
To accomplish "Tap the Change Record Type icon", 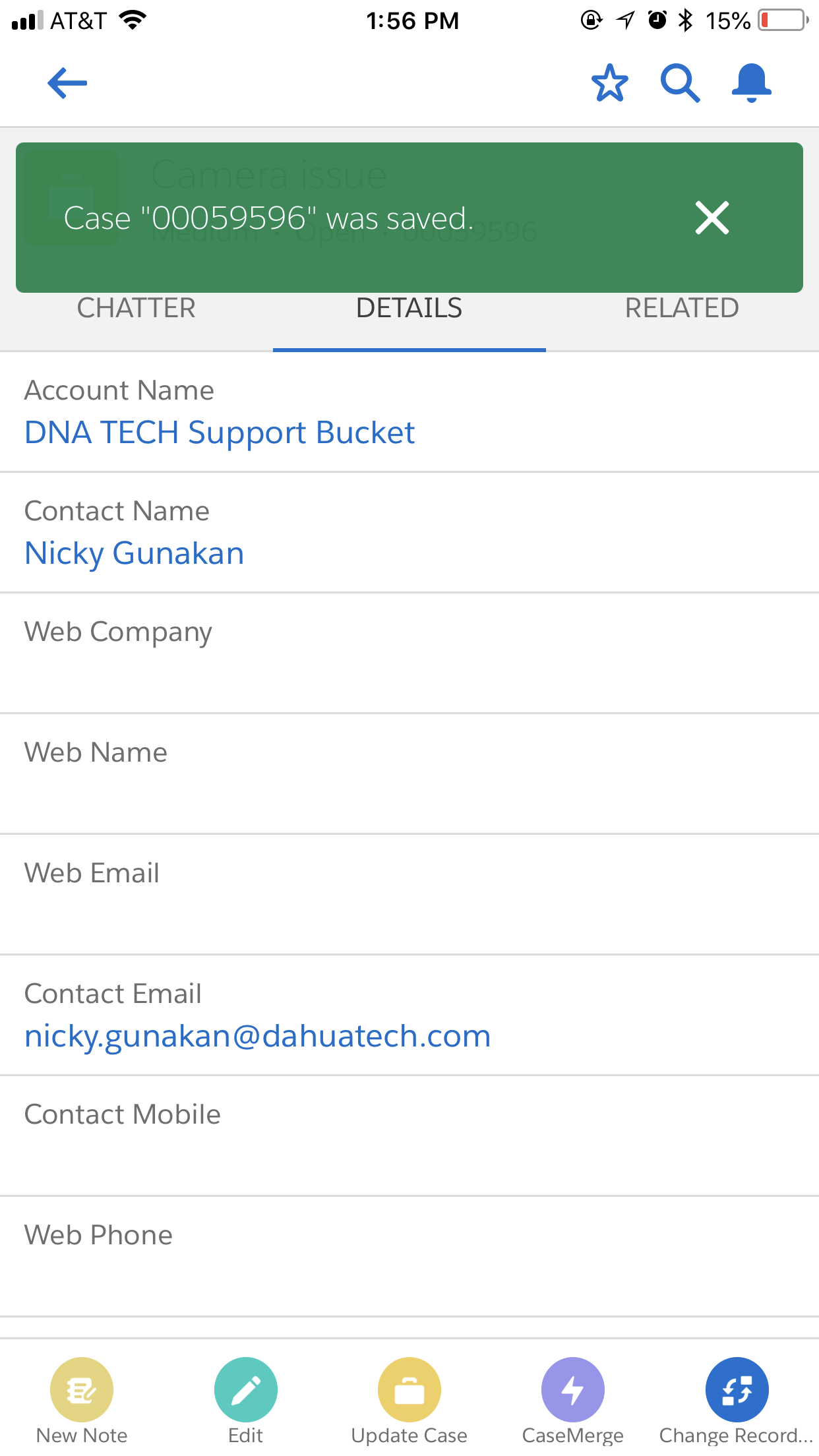I will [737, 1389].
